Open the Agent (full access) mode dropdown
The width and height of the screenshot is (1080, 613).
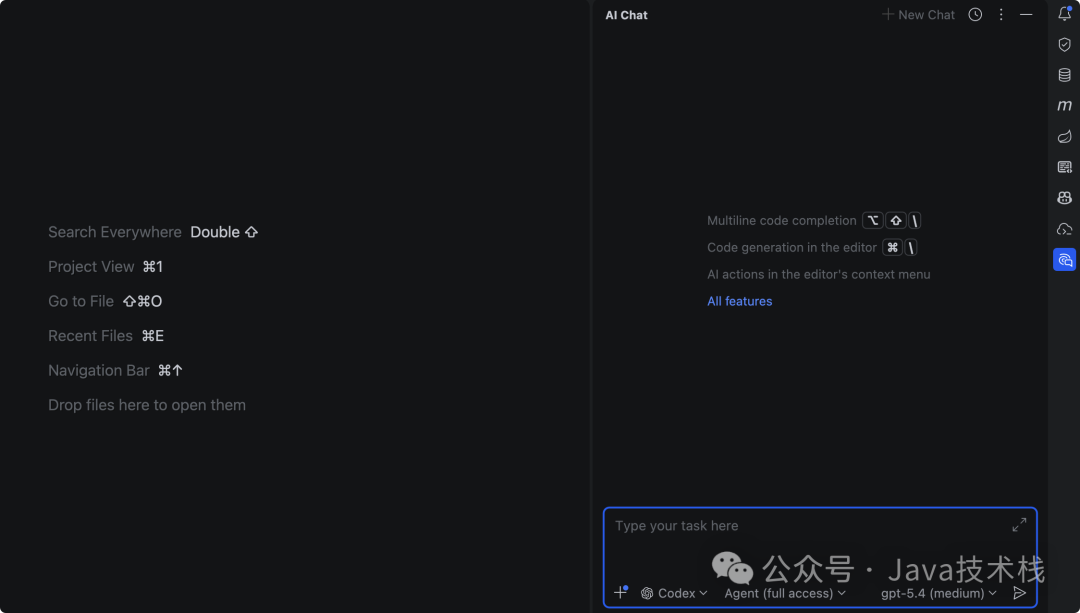(x=785, y=593)
